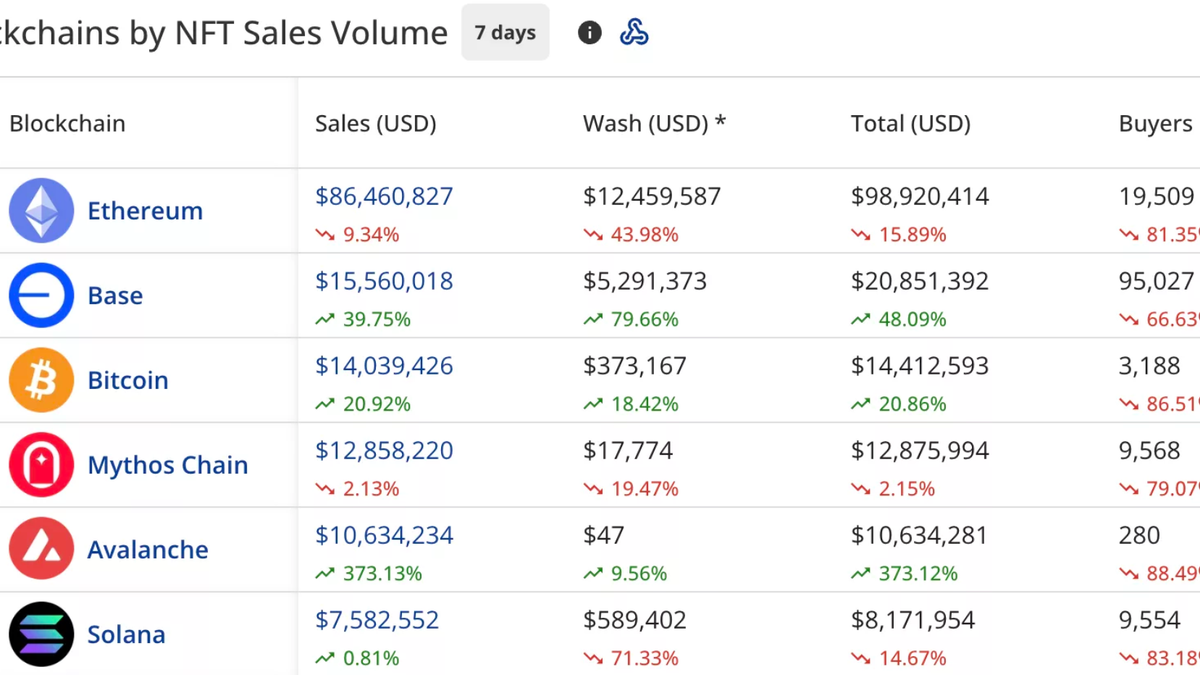
Task: Click the blue knot icon in header
Action: coord(634,33)
